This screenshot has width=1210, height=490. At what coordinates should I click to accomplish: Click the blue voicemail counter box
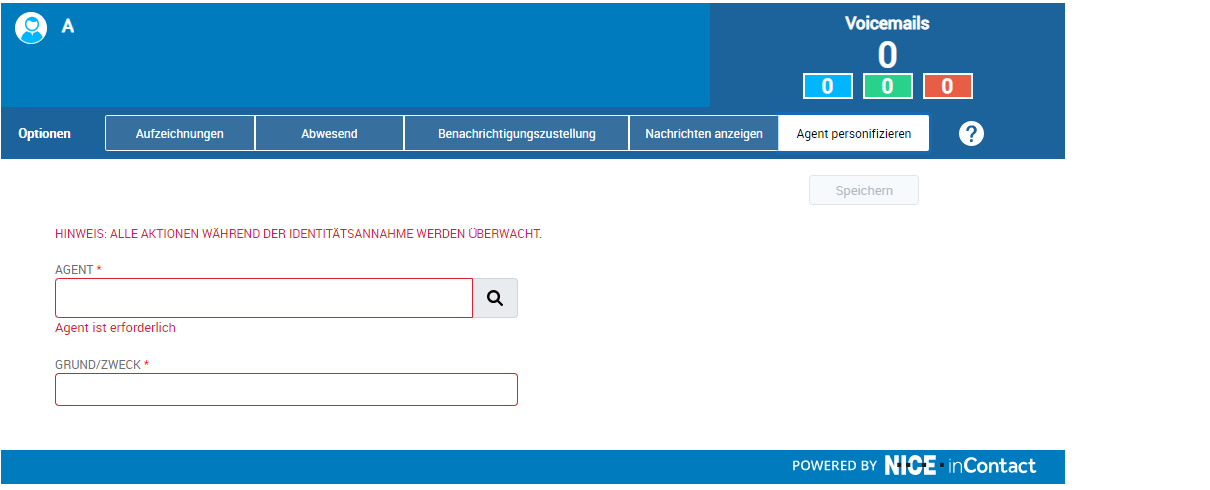click(x=827, y=86)
